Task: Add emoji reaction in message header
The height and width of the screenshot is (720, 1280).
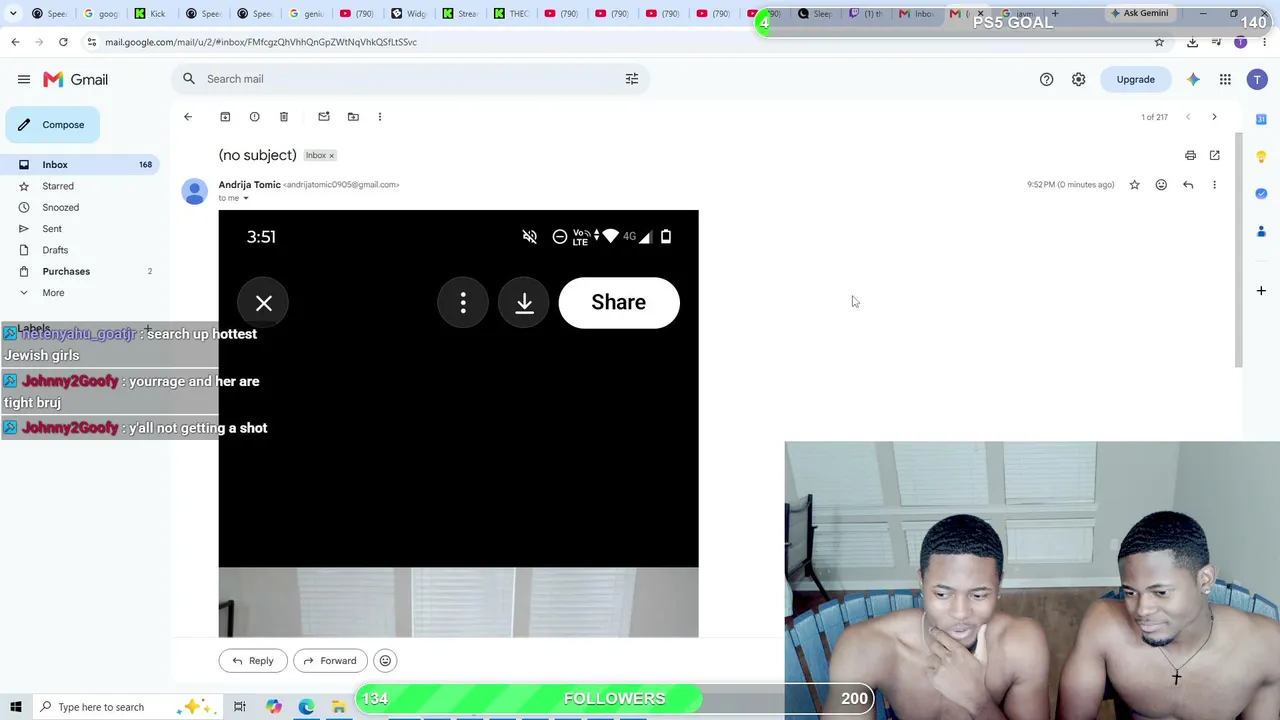Action: click(1161, 185)
